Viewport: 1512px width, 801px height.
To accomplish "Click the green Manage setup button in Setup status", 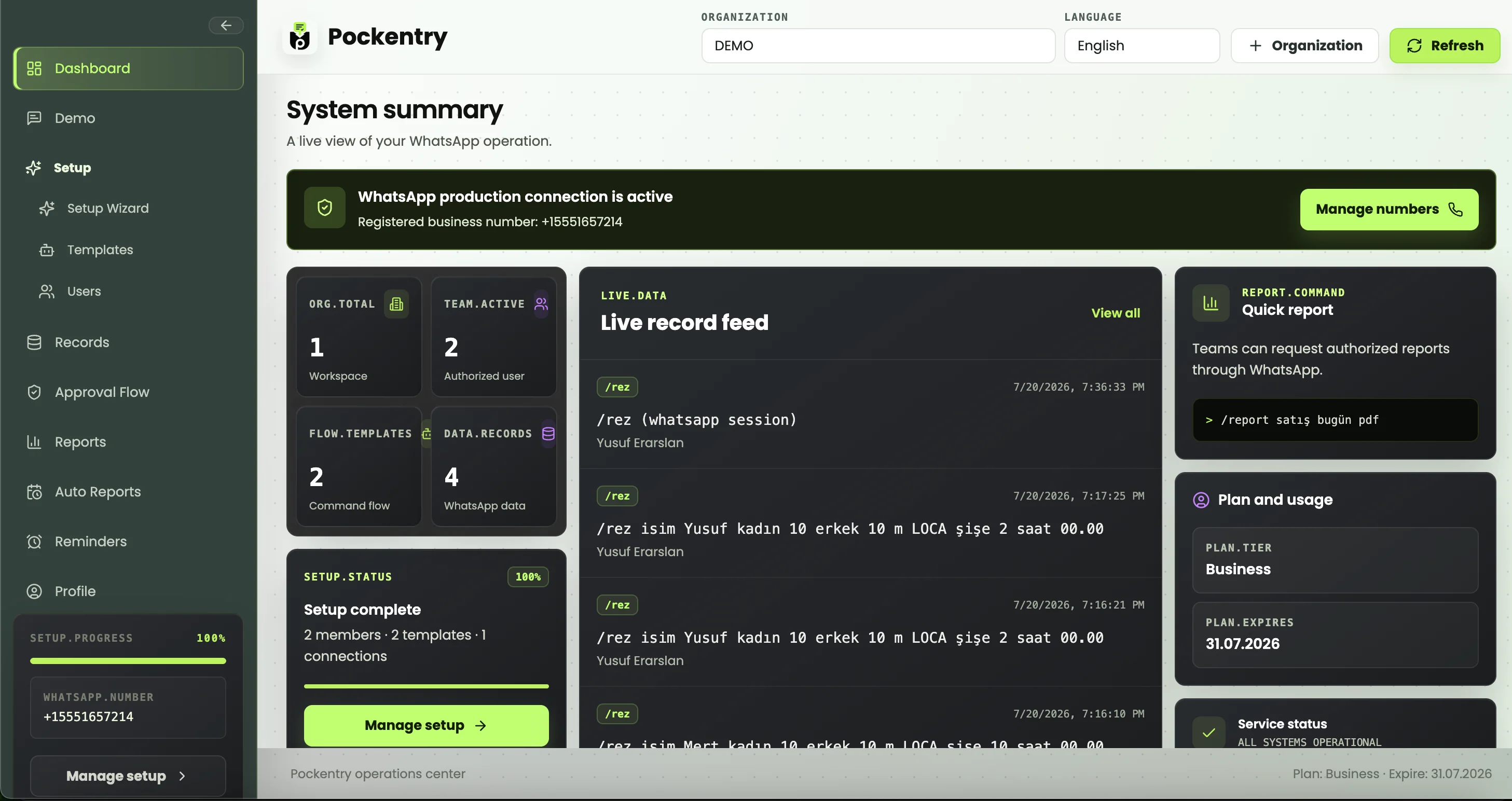I will click(426, 726).
